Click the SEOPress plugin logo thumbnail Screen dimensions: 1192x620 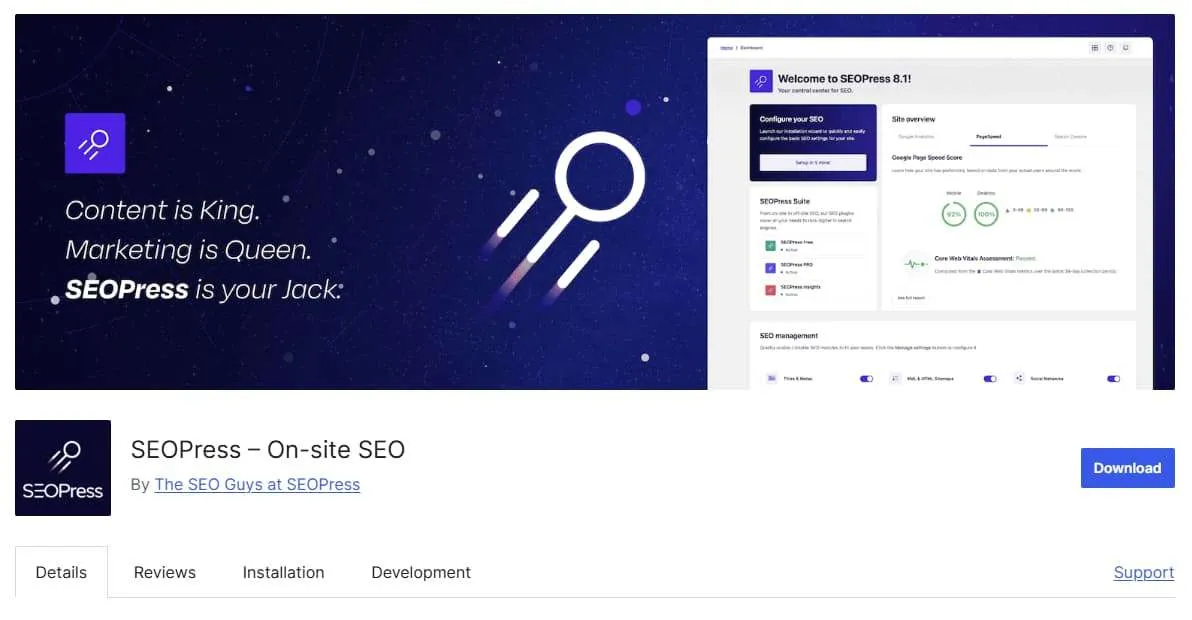pyautogui.click(x=63, y=468)
